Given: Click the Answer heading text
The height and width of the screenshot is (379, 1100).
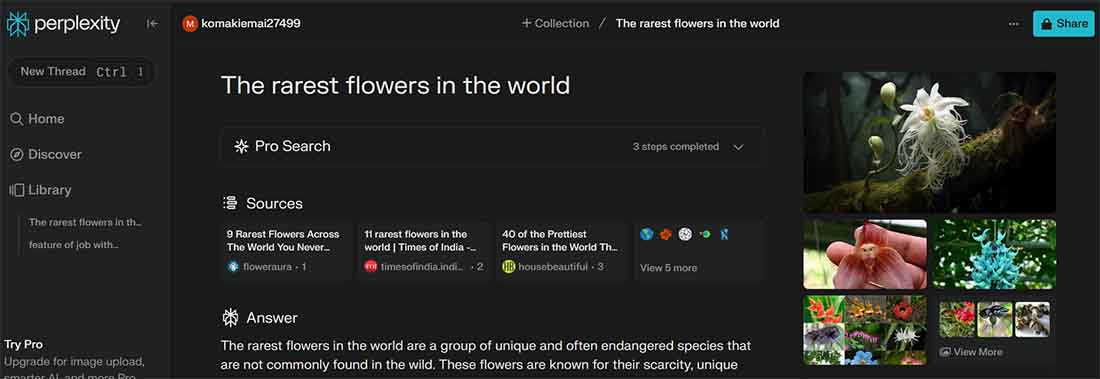Looking at the screenshot, I should pyautogui.click(x=271, y=318).
